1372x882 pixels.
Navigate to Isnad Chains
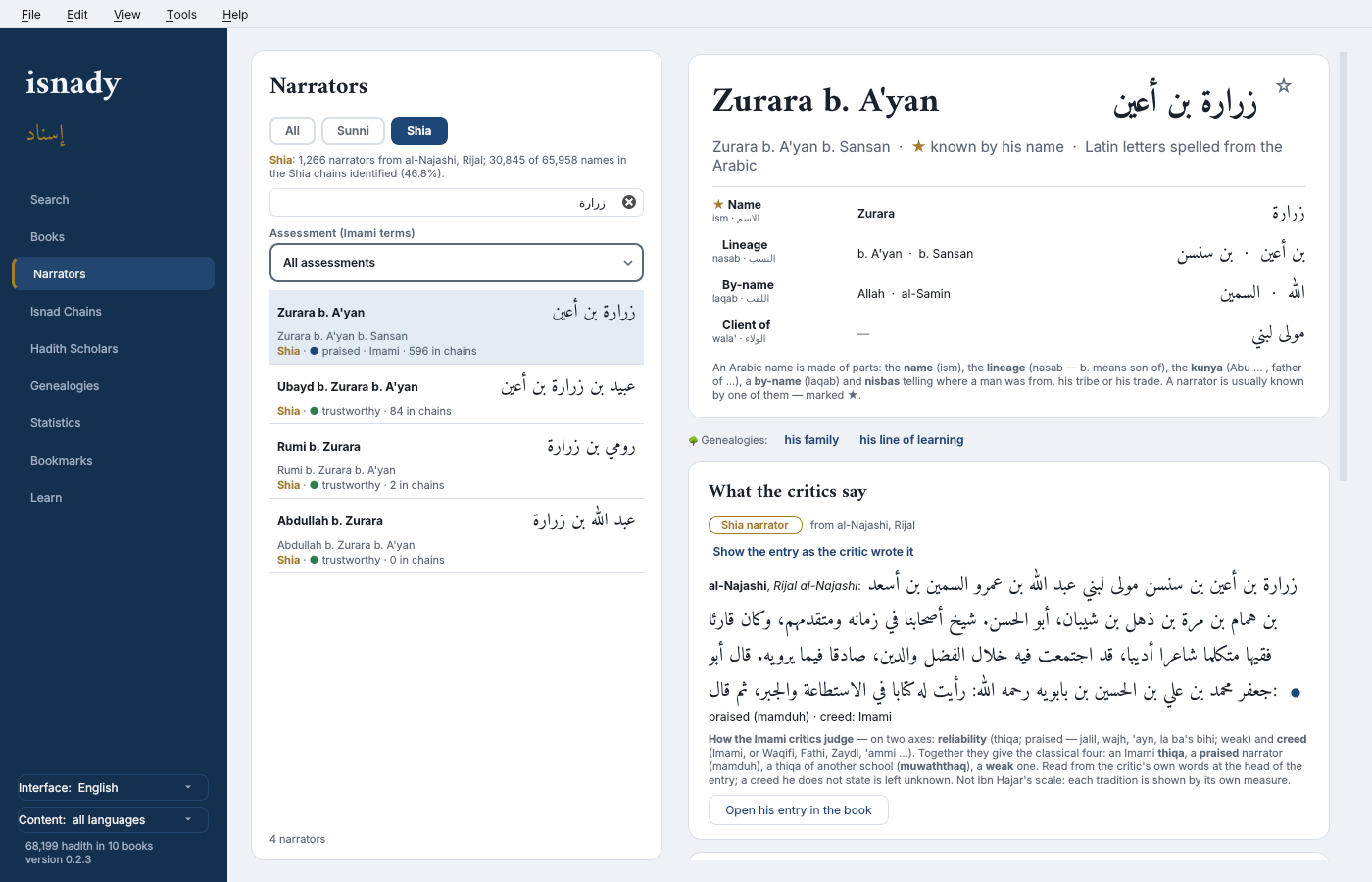pos(114,312)
